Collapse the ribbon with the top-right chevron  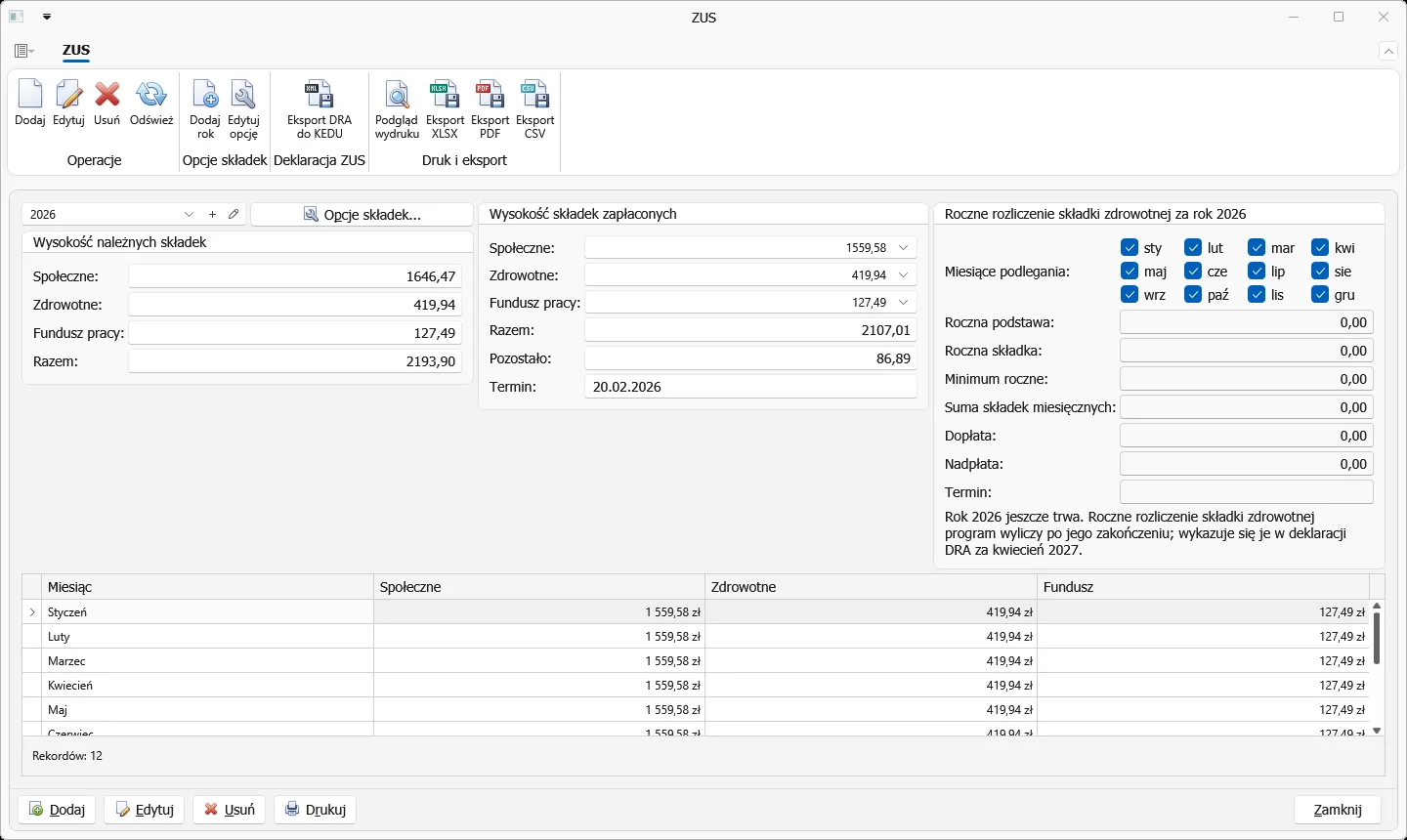1387,51
